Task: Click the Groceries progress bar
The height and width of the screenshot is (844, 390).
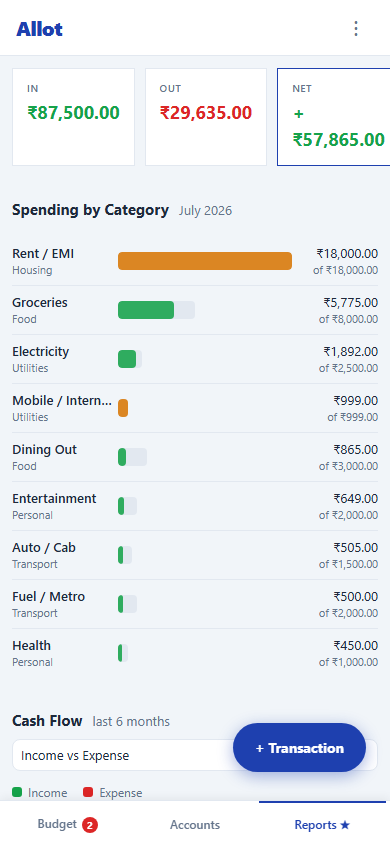Action: click(x=156, y=310)
